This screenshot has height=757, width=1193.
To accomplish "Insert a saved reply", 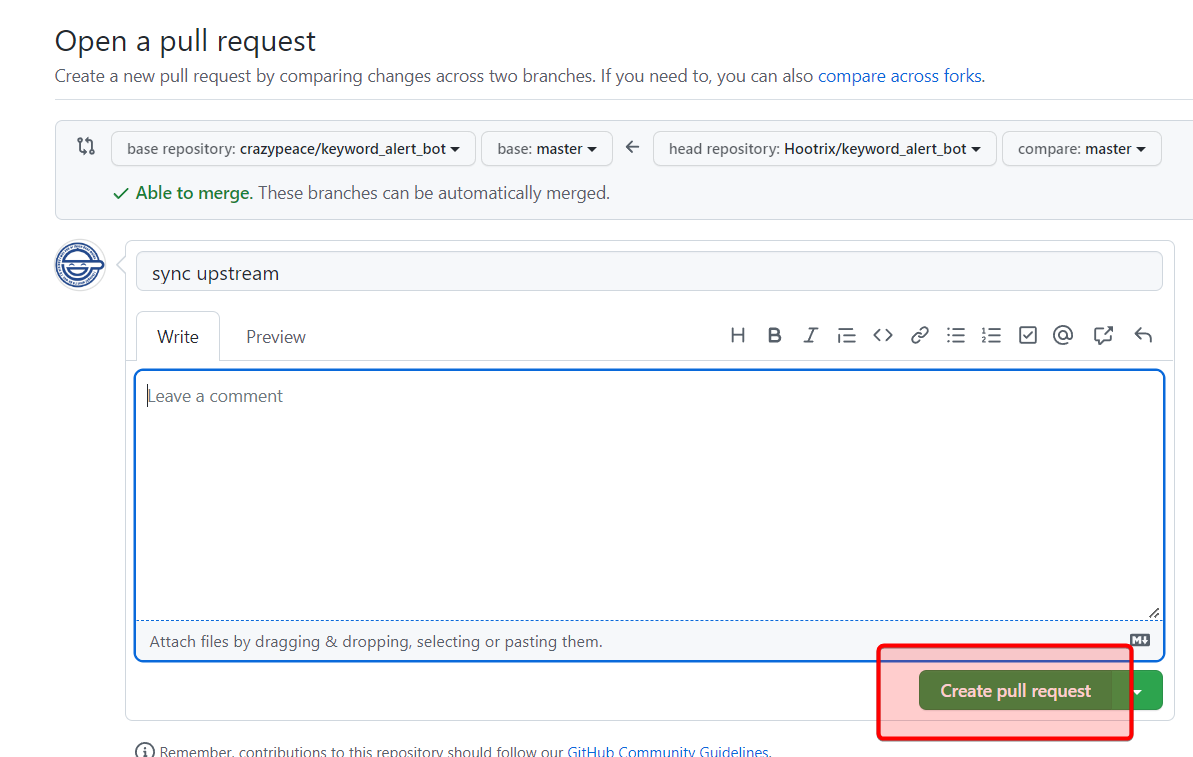I will tap(1143, 336).
